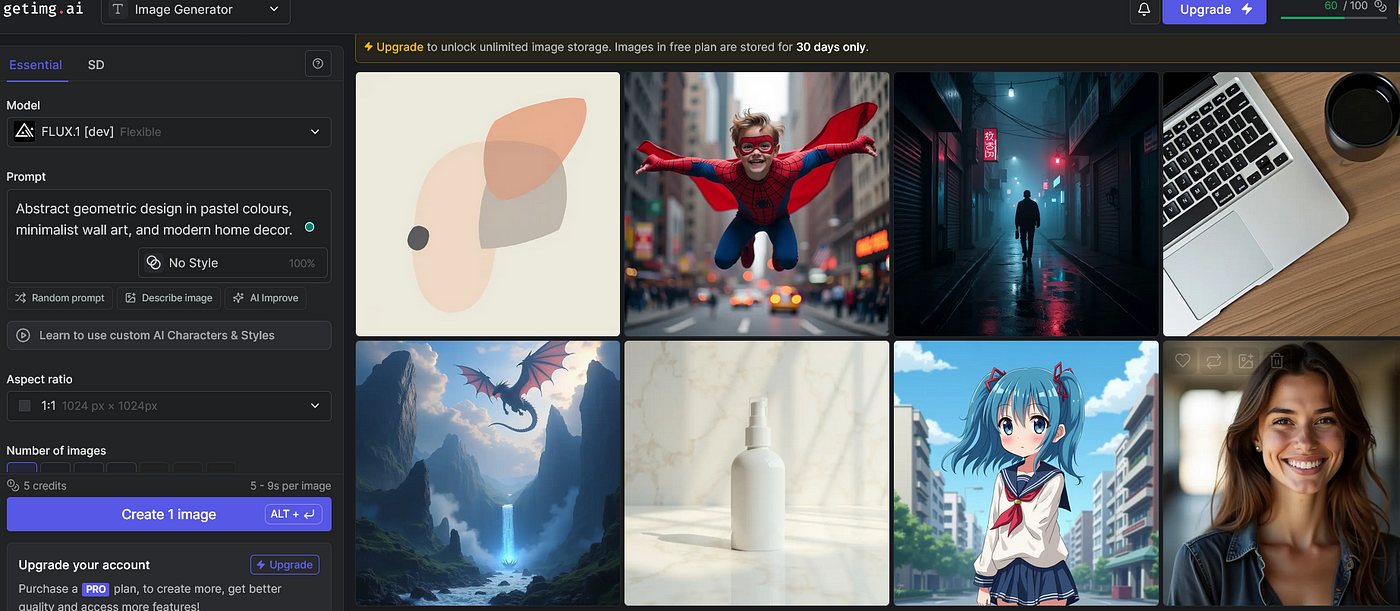Viewport: 1400px width, 611px height.
Task: Click the help question mark icon
Action: coord(318,64)
